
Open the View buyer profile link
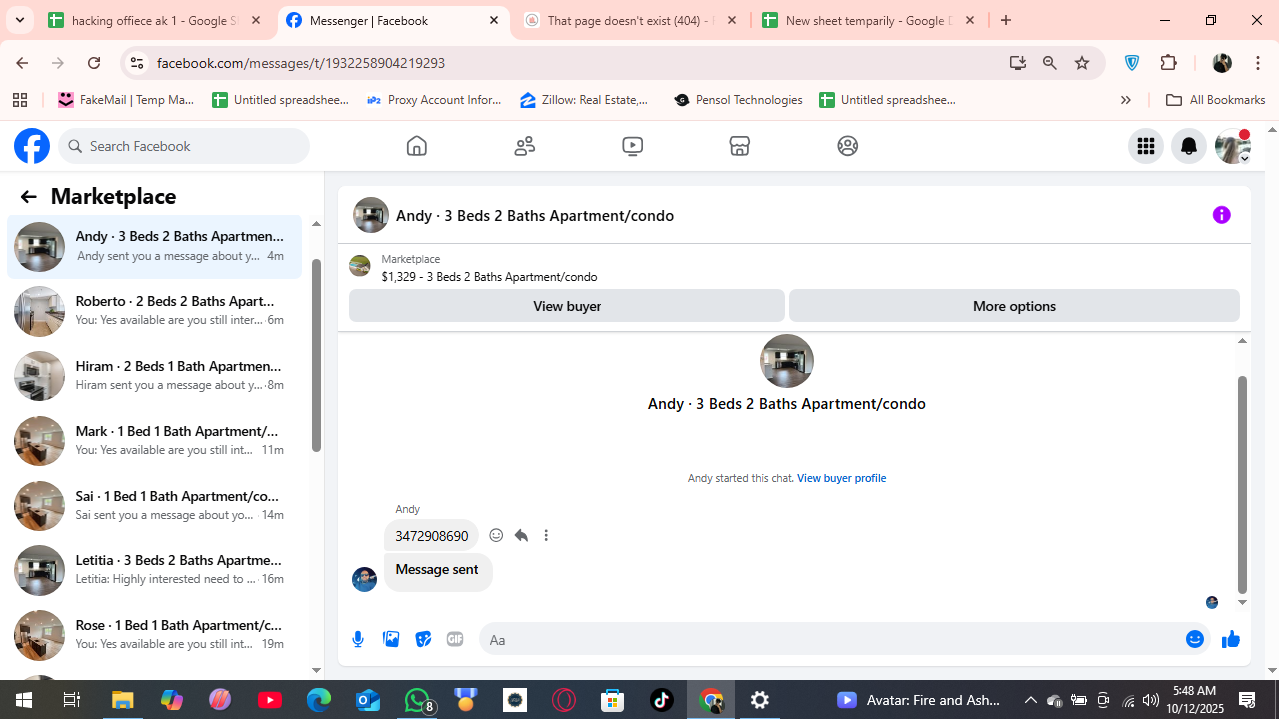pos(841,478)
